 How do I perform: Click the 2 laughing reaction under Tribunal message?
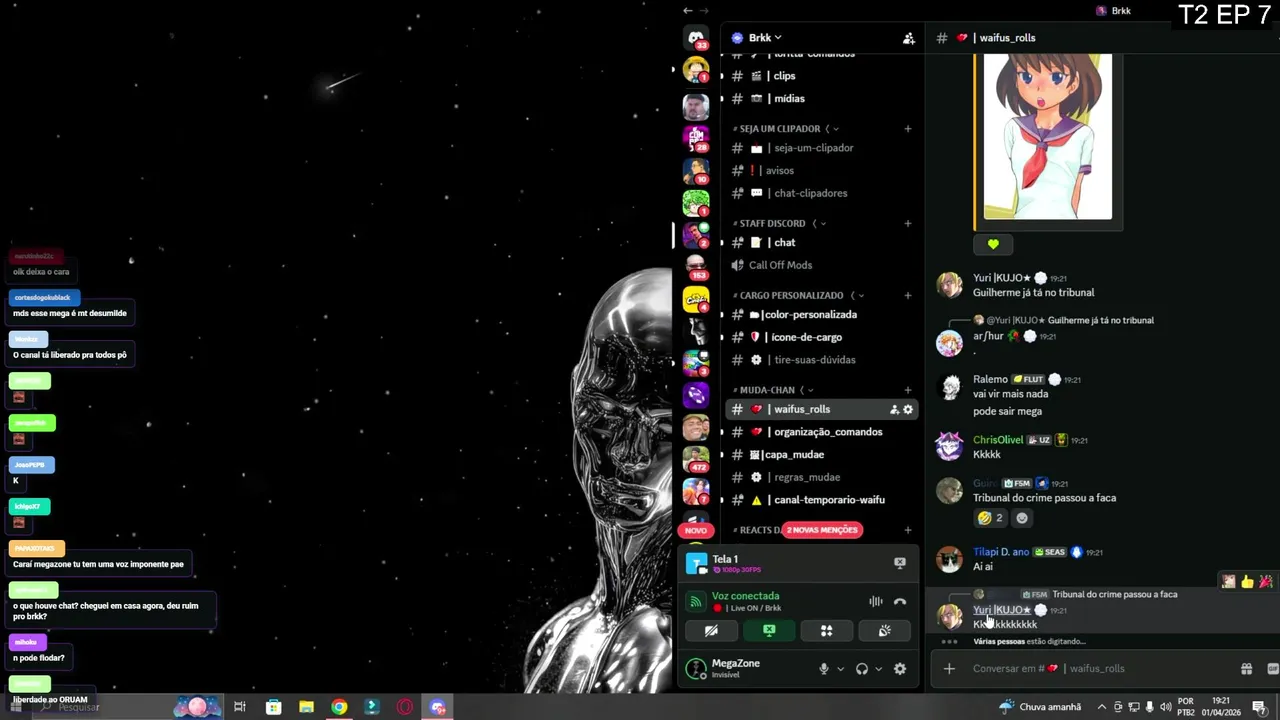991,518
